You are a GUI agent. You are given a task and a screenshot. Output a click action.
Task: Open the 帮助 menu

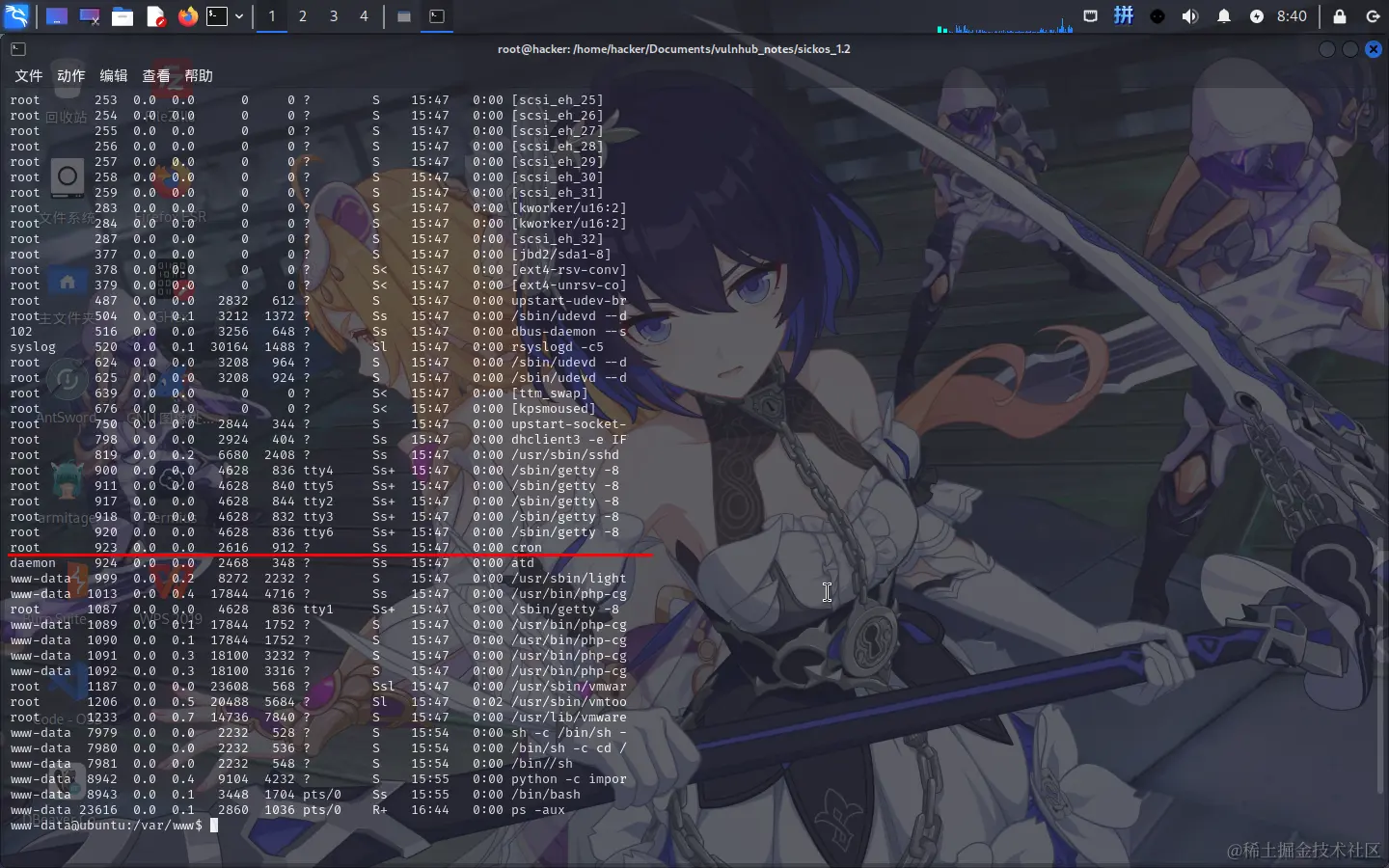[x=199, y=75]
